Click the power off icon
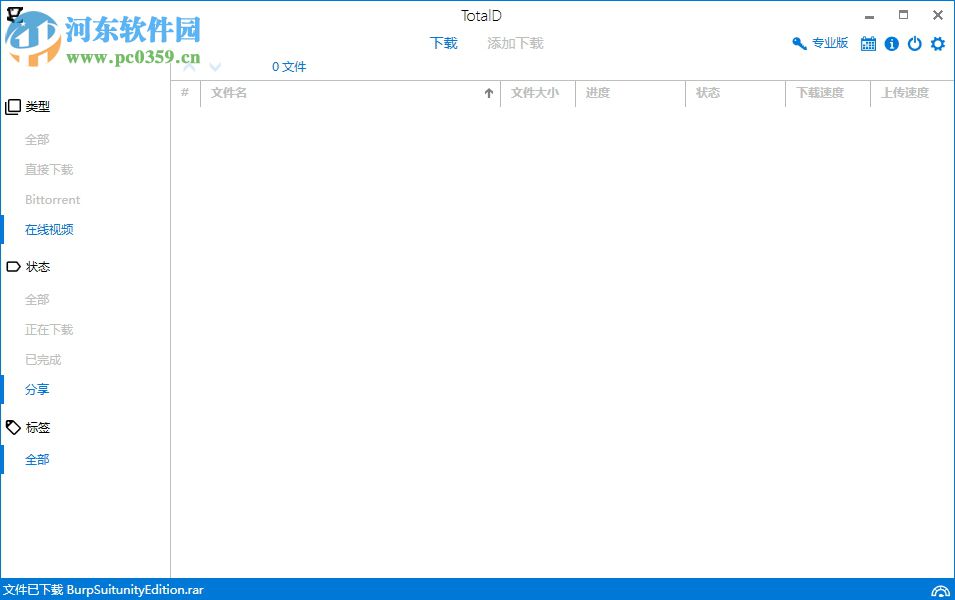 (914, 43)
